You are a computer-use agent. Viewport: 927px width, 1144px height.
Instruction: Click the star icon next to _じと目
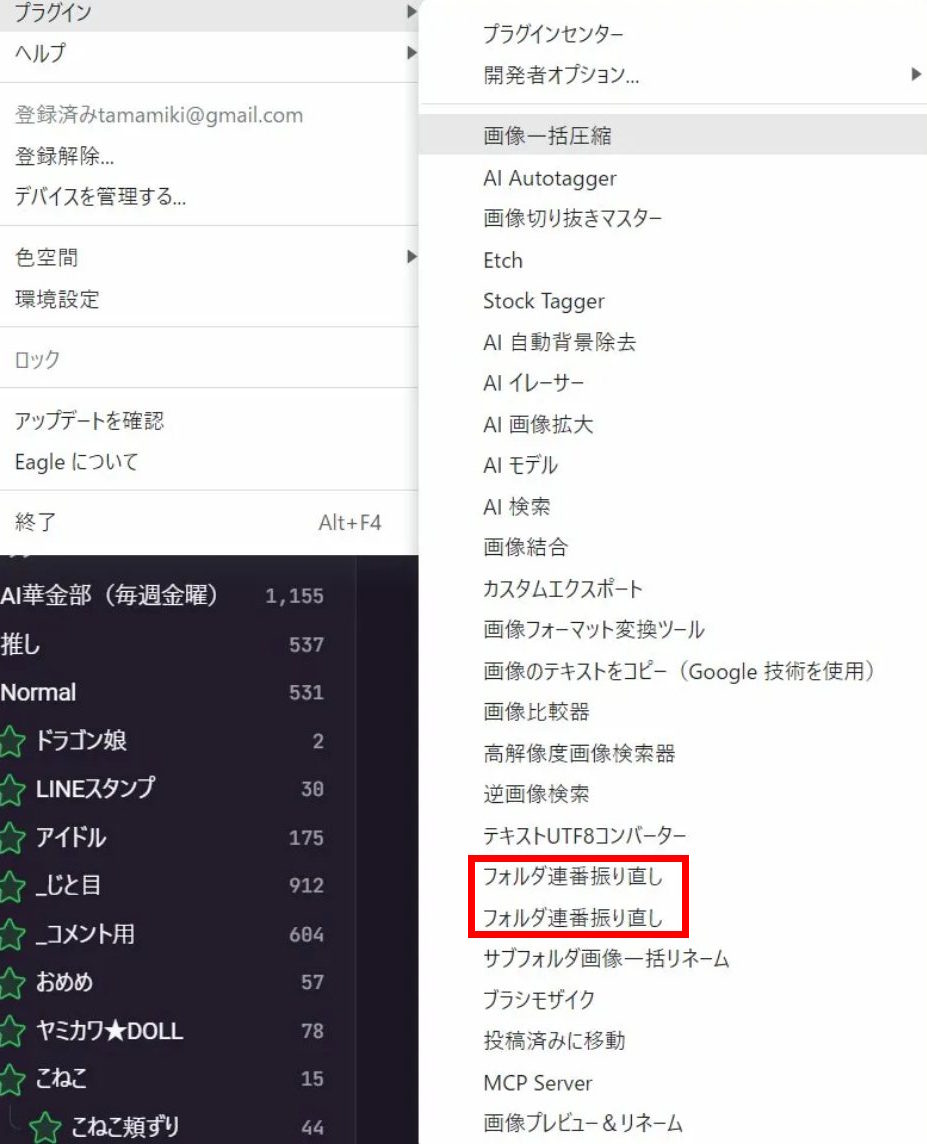click(x=11, y=886)
